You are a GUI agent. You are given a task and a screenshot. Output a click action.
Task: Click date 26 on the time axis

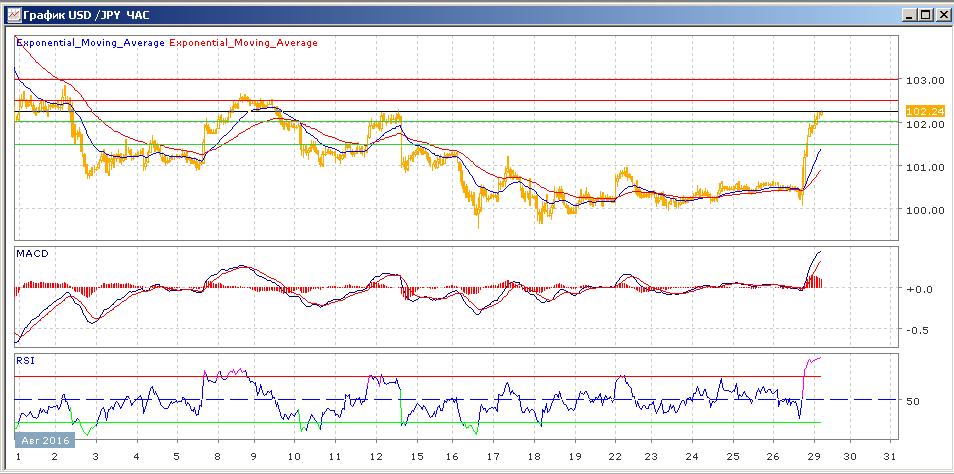tap(773, 457)
